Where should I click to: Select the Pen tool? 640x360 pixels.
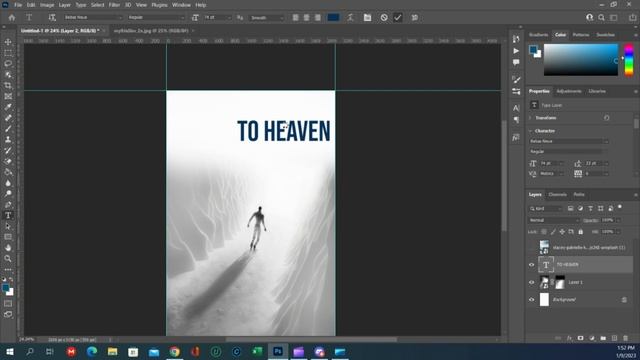[8, 204]
